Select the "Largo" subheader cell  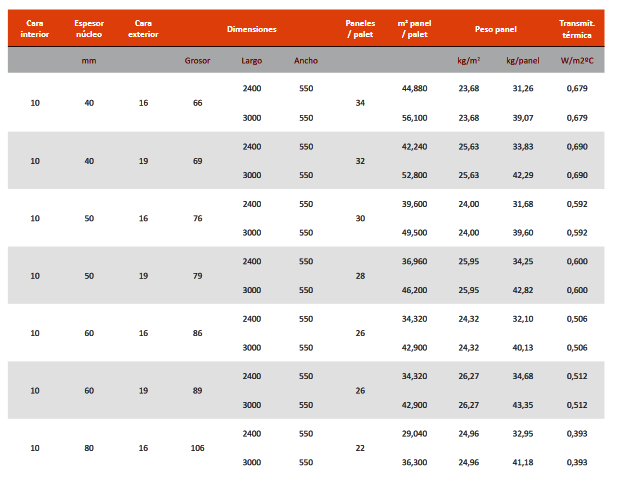pos(252,61)
